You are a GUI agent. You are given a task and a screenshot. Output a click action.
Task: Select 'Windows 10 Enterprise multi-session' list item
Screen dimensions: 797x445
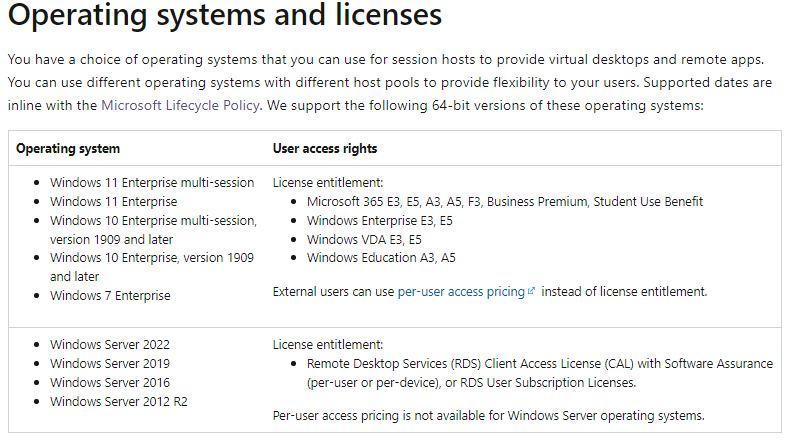point(154,230)
